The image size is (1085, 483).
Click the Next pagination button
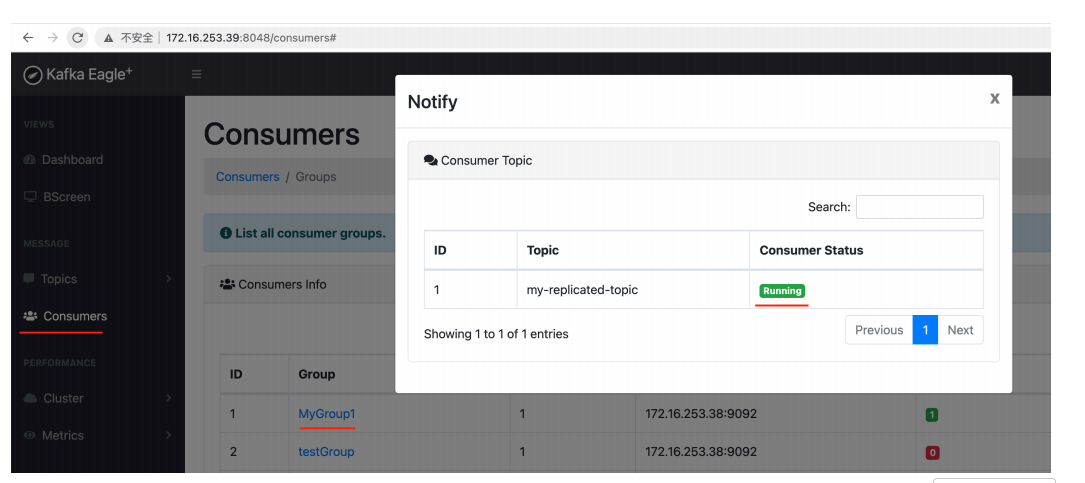coord(960,330)
